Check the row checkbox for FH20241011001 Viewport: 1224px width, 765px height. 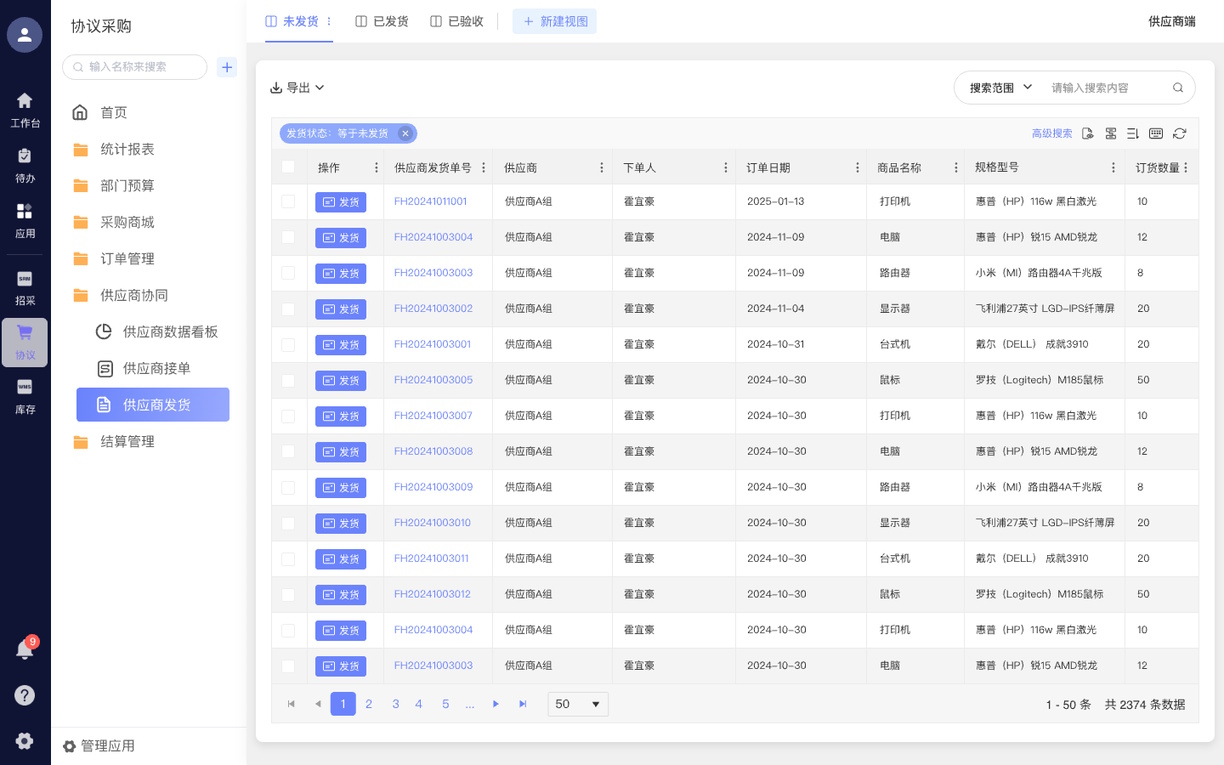[288, 201]
